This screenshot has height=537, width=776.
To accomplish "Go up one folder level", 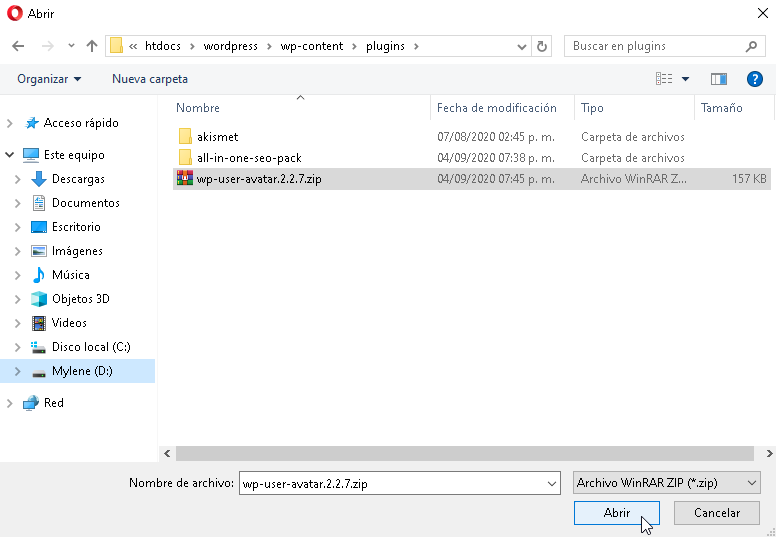I will tap(92, 46).
